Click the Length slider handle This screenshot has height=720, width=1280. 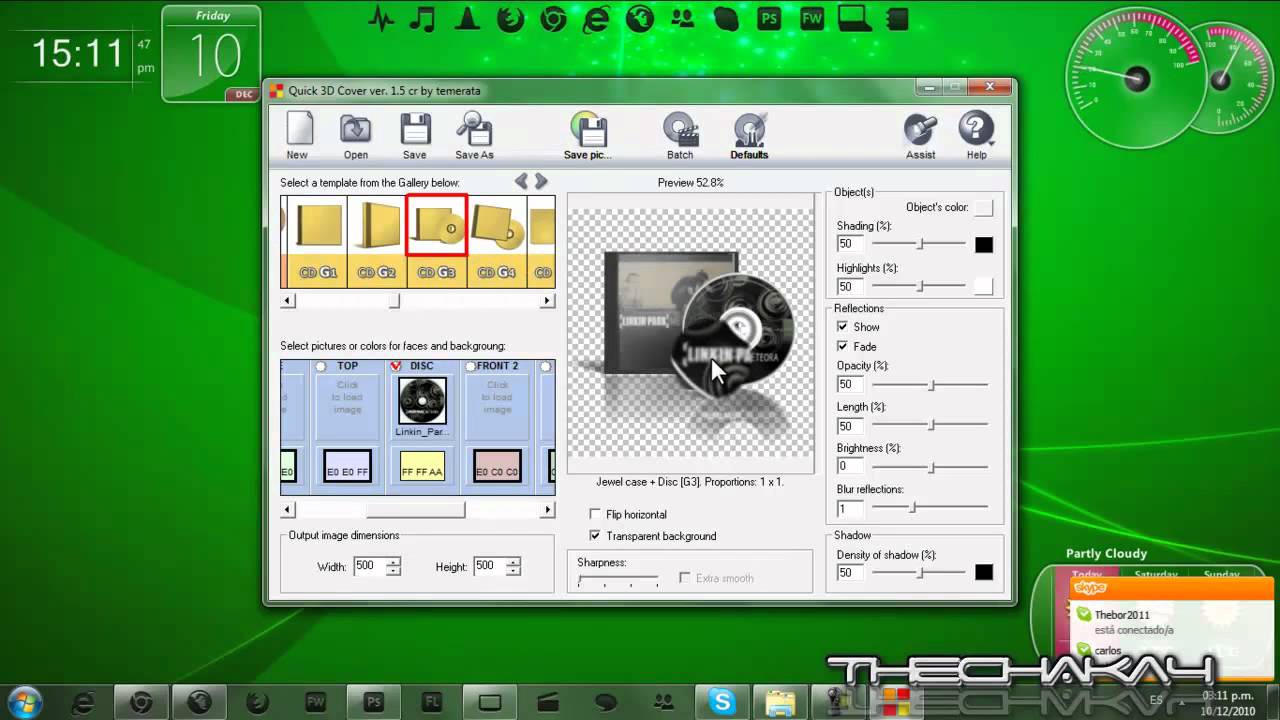click(932, 425)
